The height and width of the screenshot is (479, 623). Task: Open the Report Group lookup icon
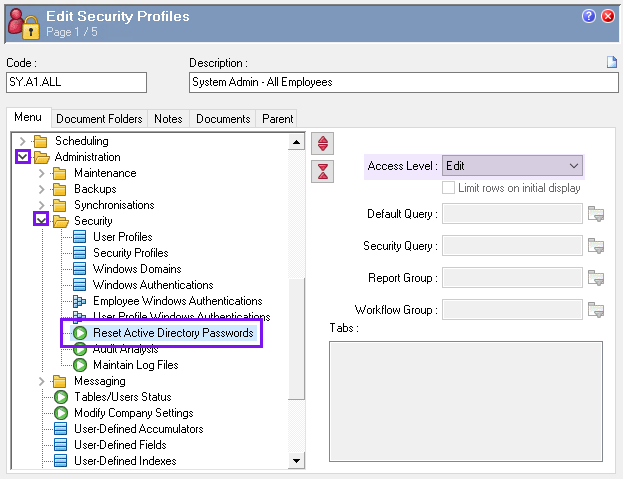596,278
